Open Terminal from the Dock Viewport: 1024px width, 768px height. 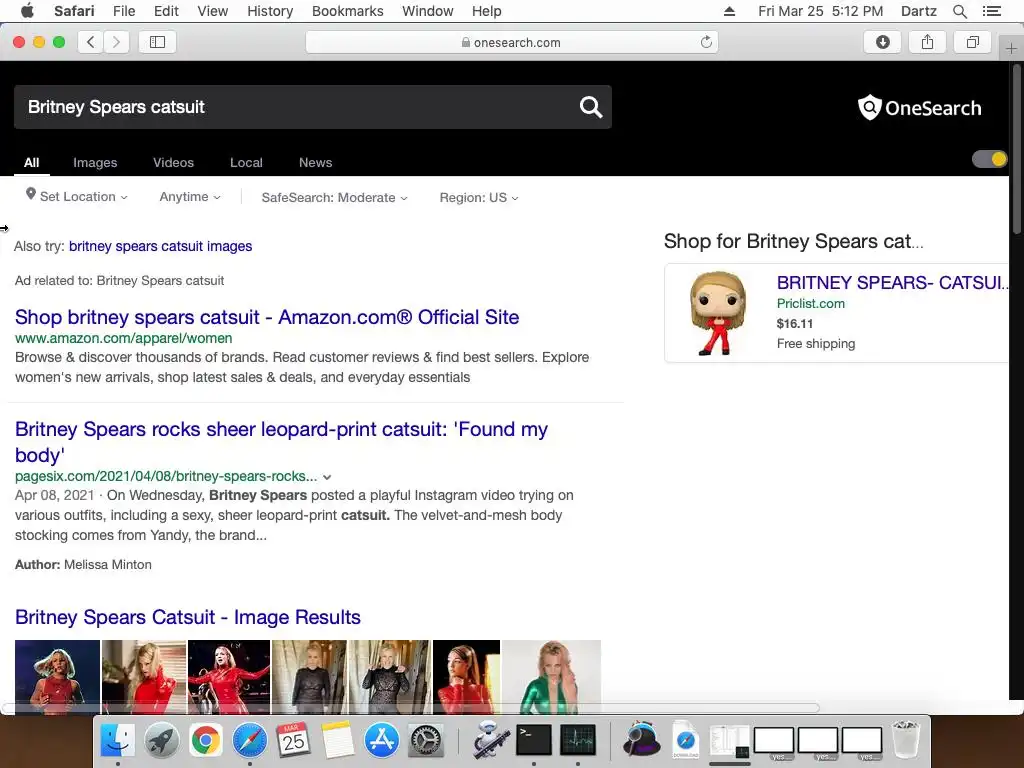[534, 741]
